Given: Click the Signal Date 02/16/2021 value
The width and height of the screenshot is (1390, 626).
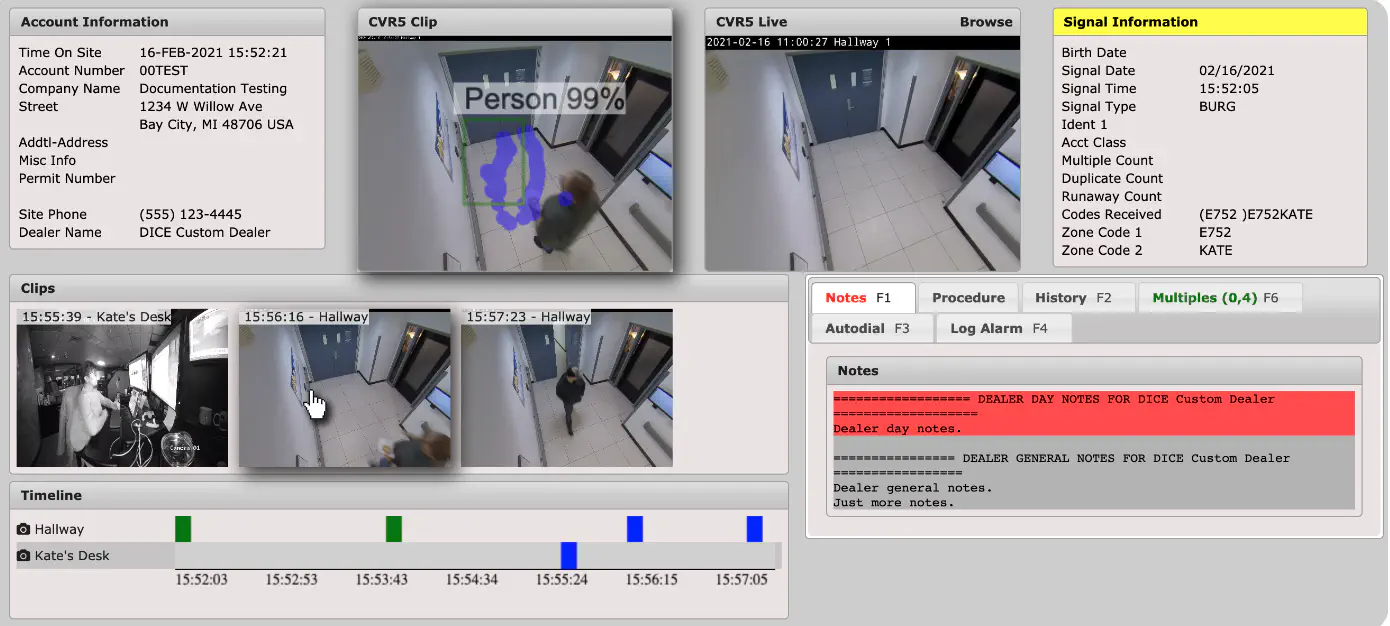Looking at the screenshot, I should pyautogui.click(x=1237, y=70).
